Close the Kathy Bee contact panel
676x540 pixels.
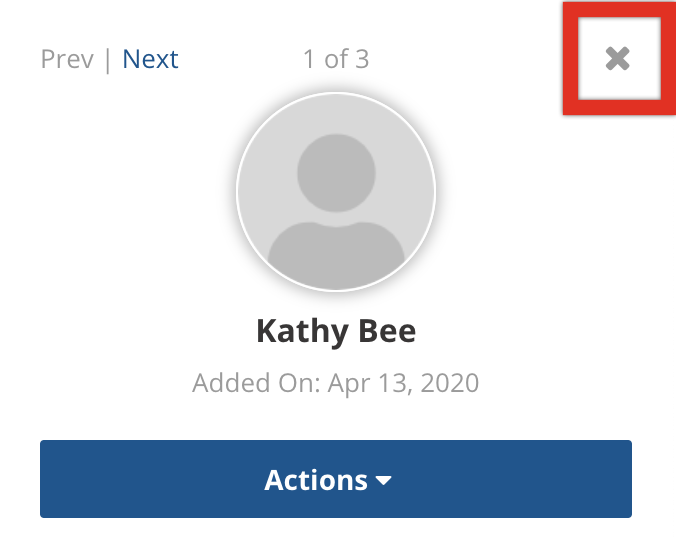point(618,59)
